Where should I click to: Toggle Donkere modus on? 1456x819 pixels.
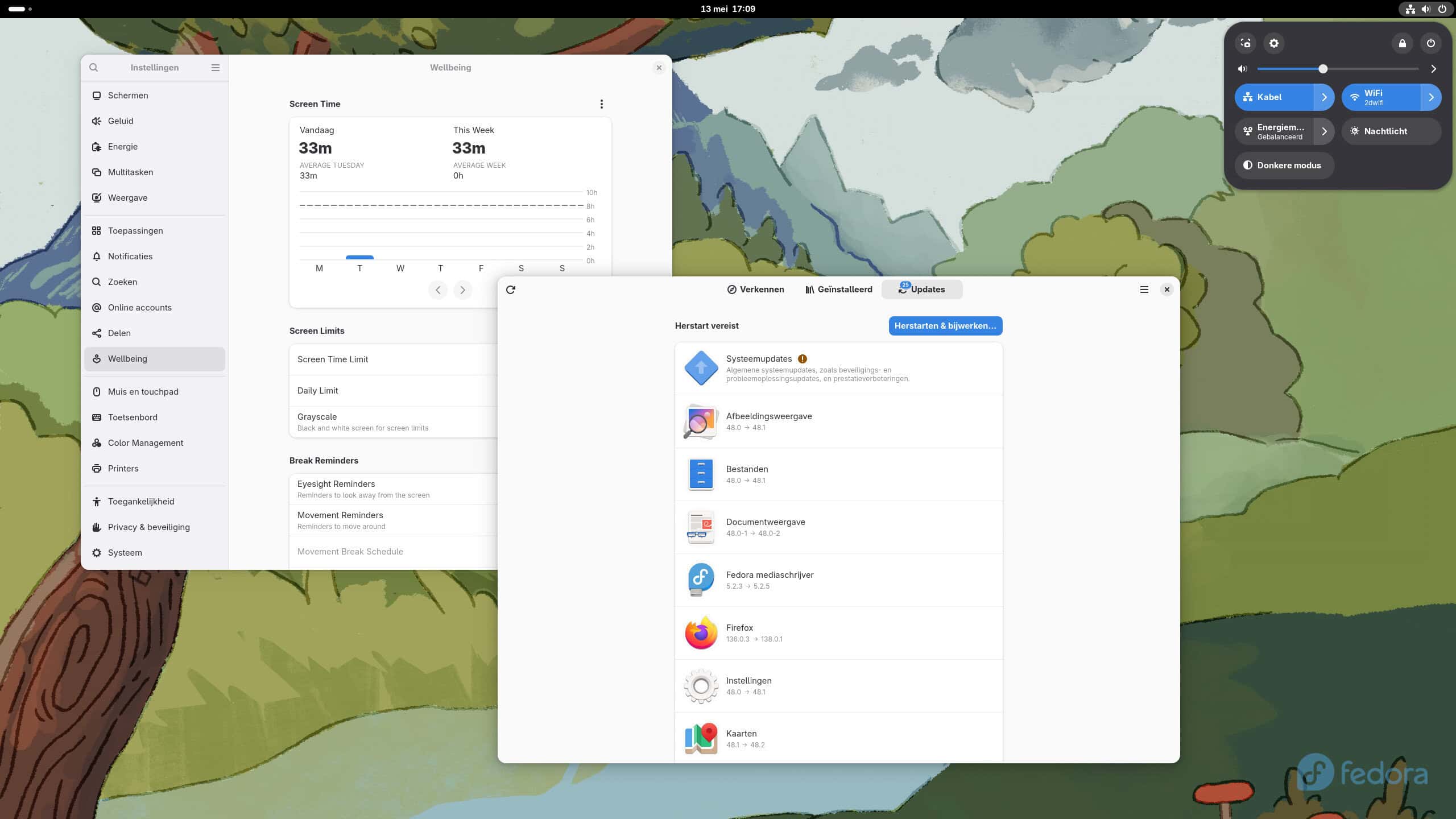pyautogui.click(x=1284, y=166)
